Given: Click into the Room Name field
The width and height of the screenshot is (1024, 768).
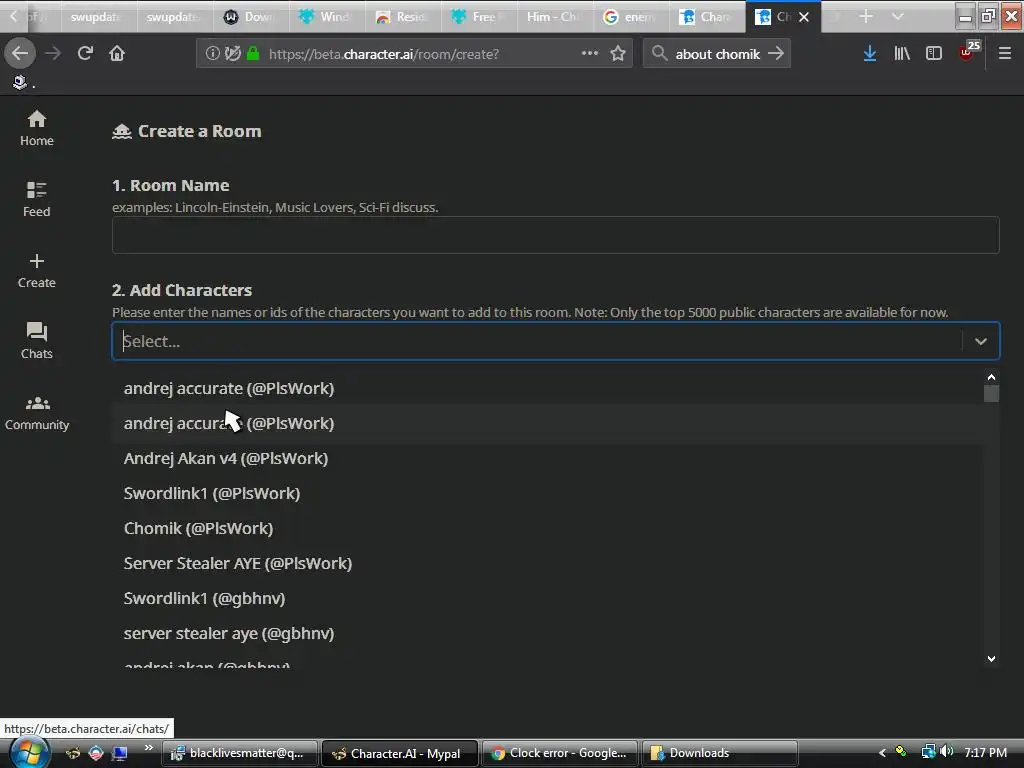Looking at the screenshot, I should click(x=556, y=234).
